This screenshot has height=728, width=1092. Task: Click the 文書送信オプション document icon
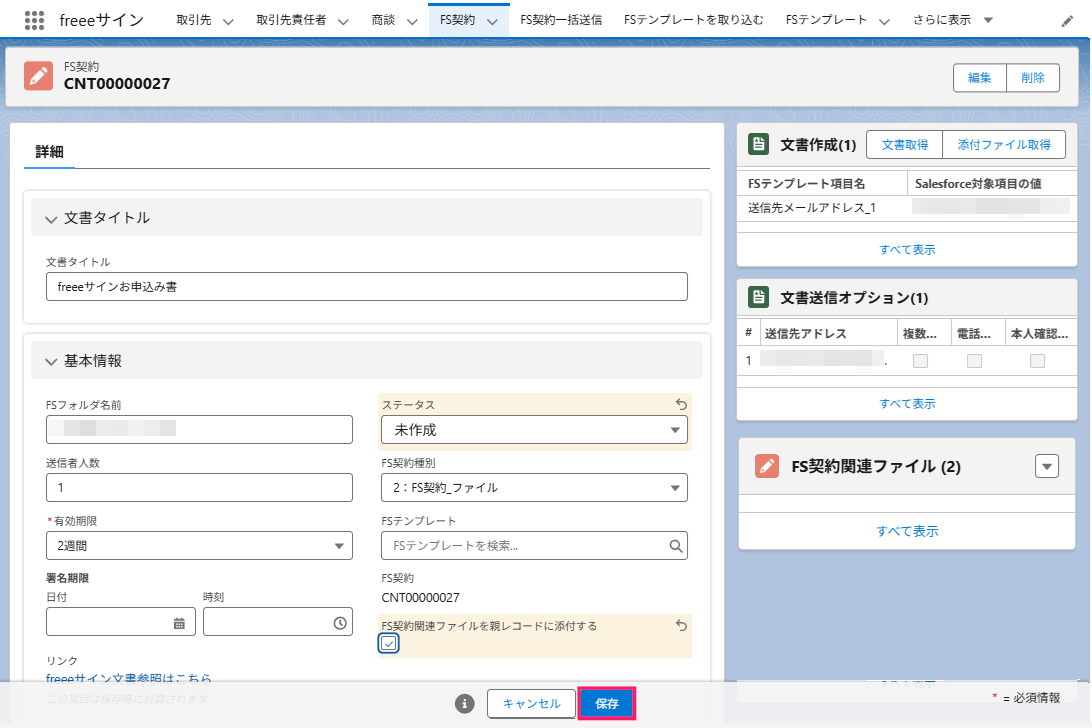click(758, 297)
